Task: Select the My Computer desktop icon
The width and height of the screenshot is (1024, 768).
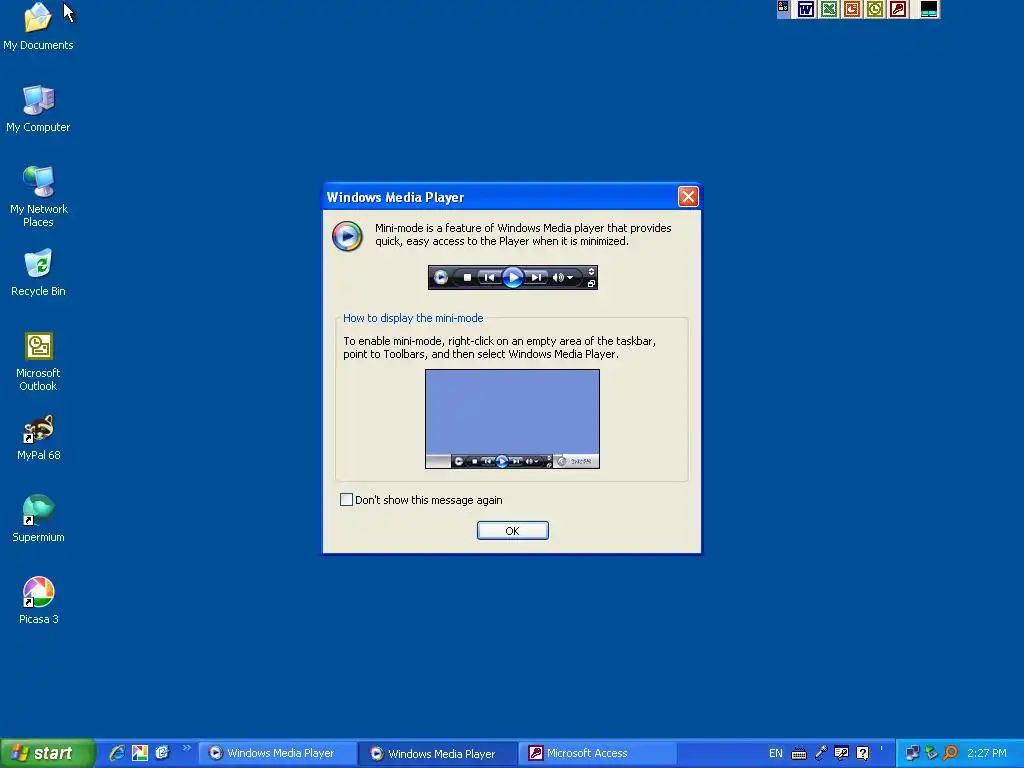Action: point(38,108)
